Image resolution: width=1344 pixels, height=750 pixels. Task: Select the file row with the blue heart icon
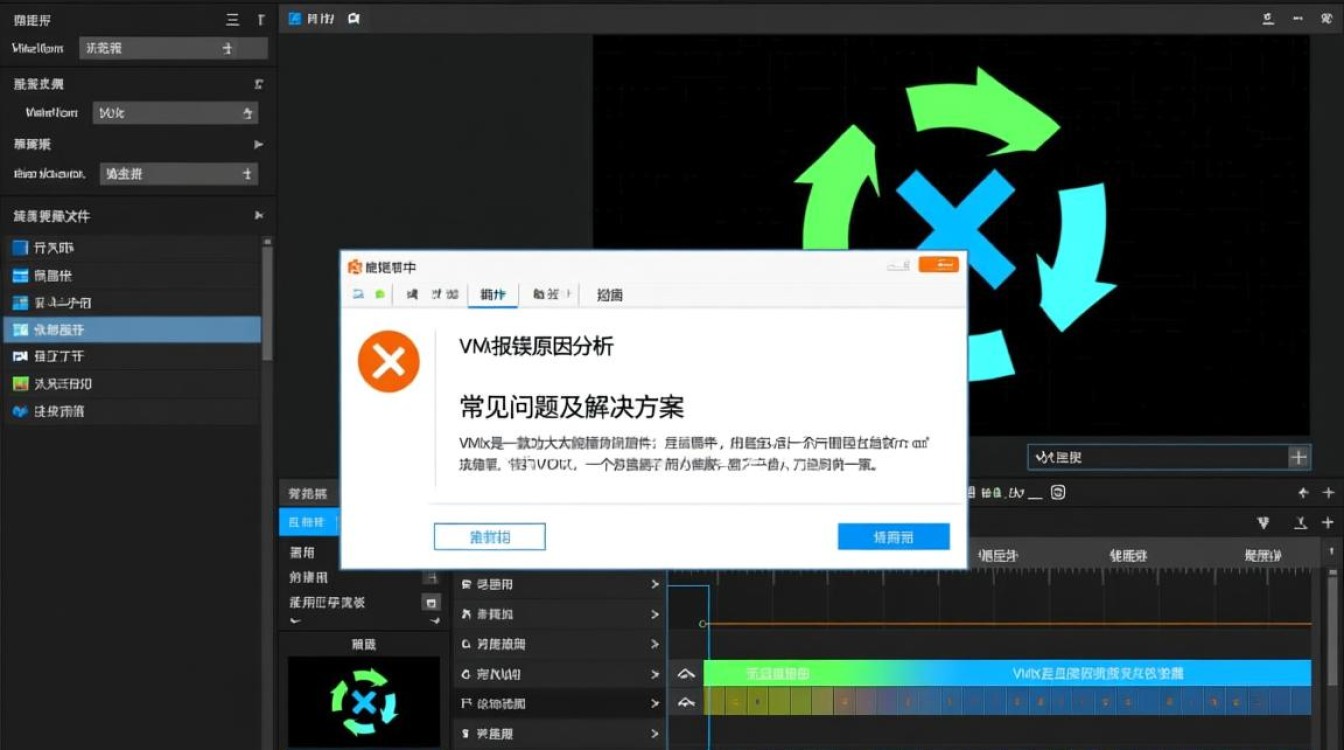pos(132,411)
